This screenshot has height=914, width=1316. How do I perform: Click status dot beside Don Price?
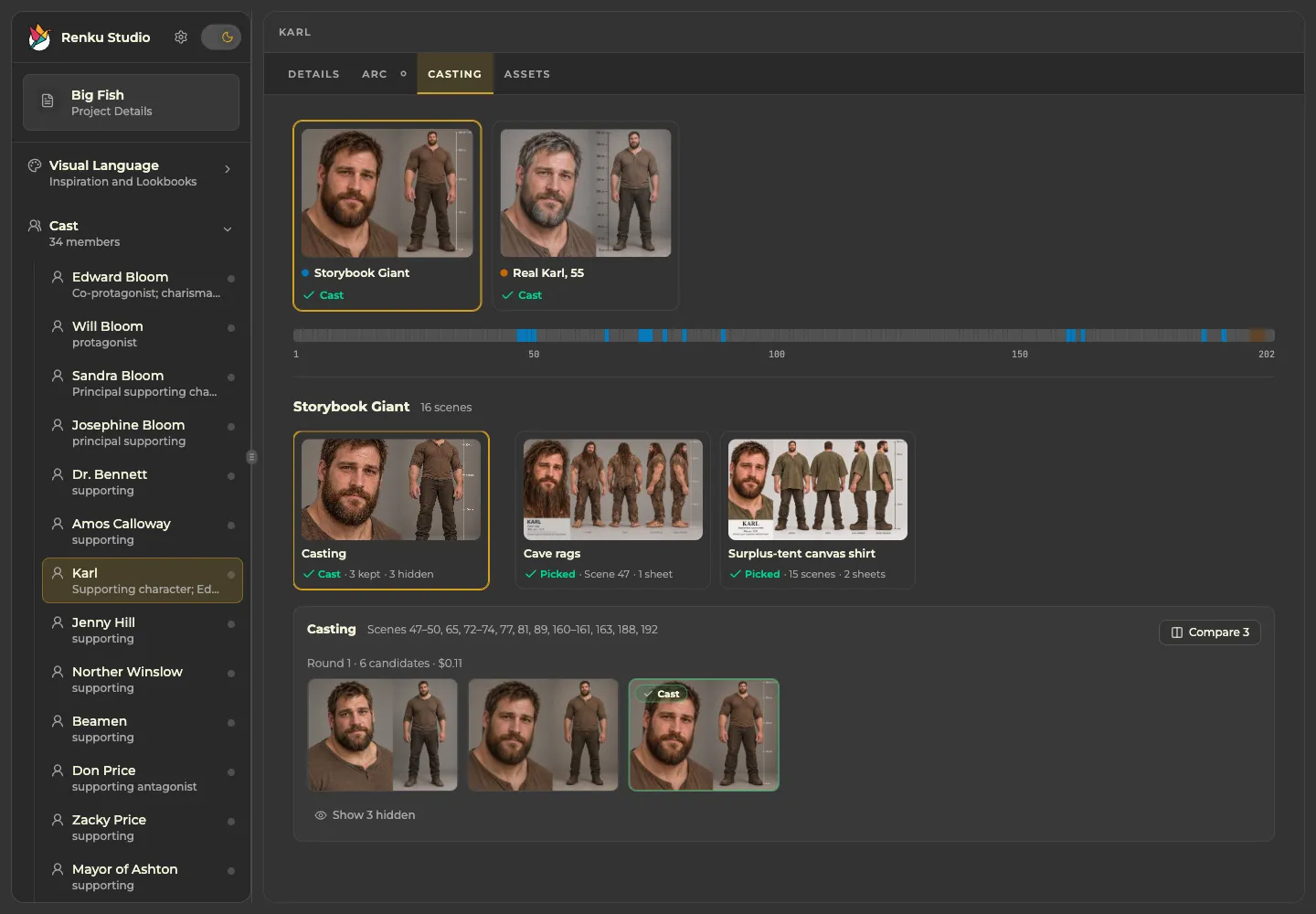click(231, 772)
